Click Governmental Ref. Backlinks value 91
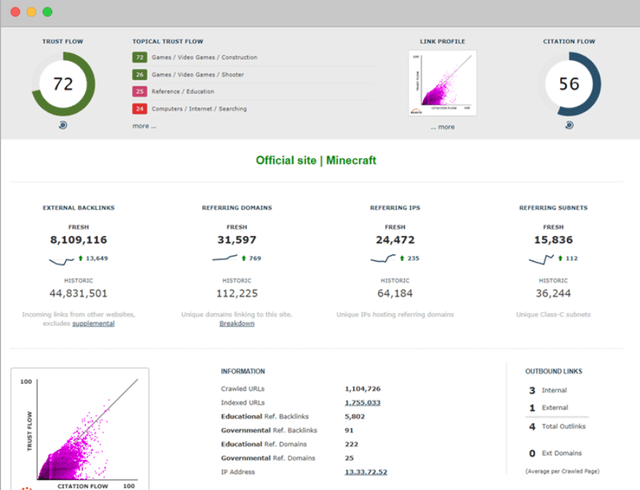Screen dimensions: 640x490 pyautogui.click(x=349, y=430)
